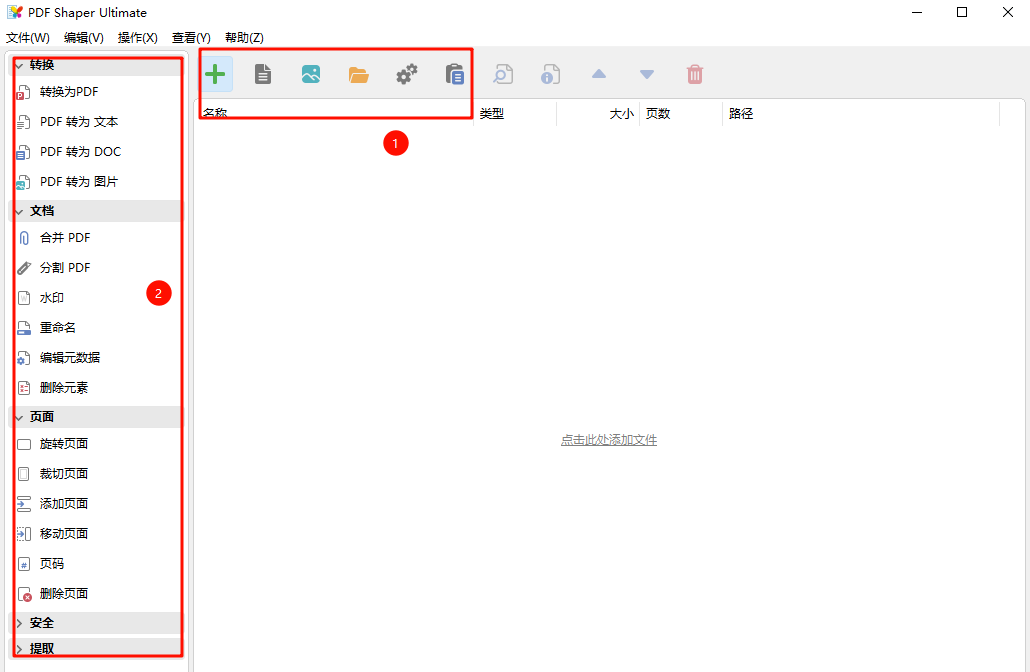Select the 重命名 label

pos(58,328)
